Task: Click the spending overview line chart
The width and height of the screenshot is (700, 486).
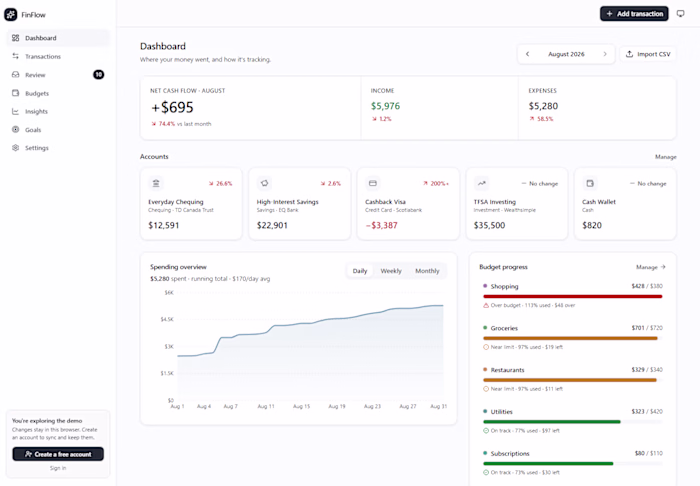Action: (x=310, y=346)
